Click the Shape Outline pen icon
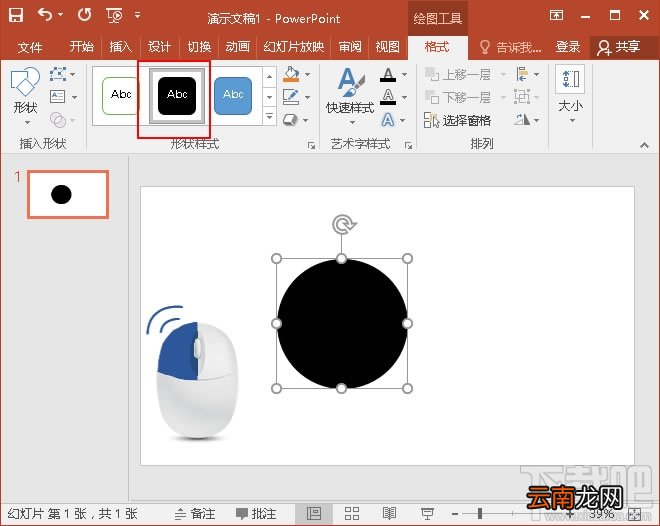 [x=291, y=97]
